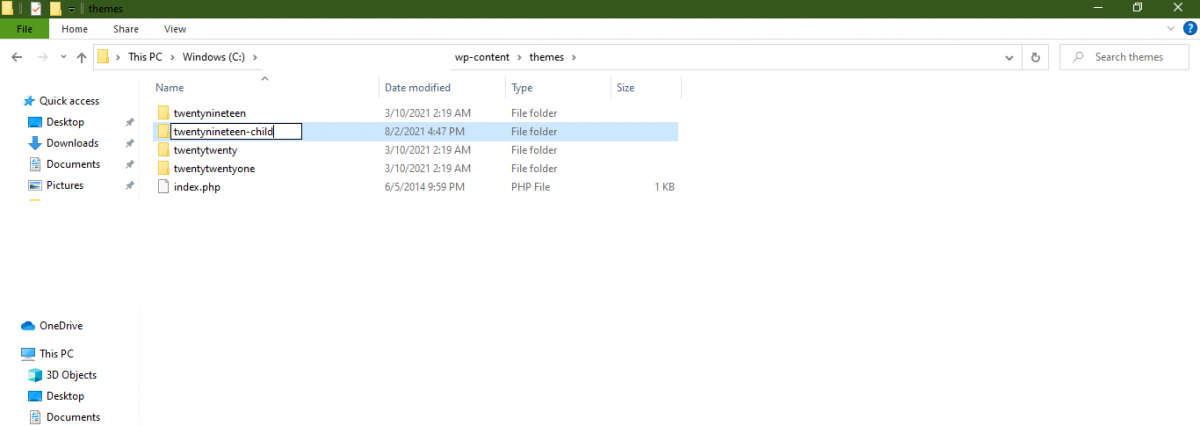Click the wp-content breadcrumb
The height and width of the screenshot is (426, 1200).
pos(483,57)
